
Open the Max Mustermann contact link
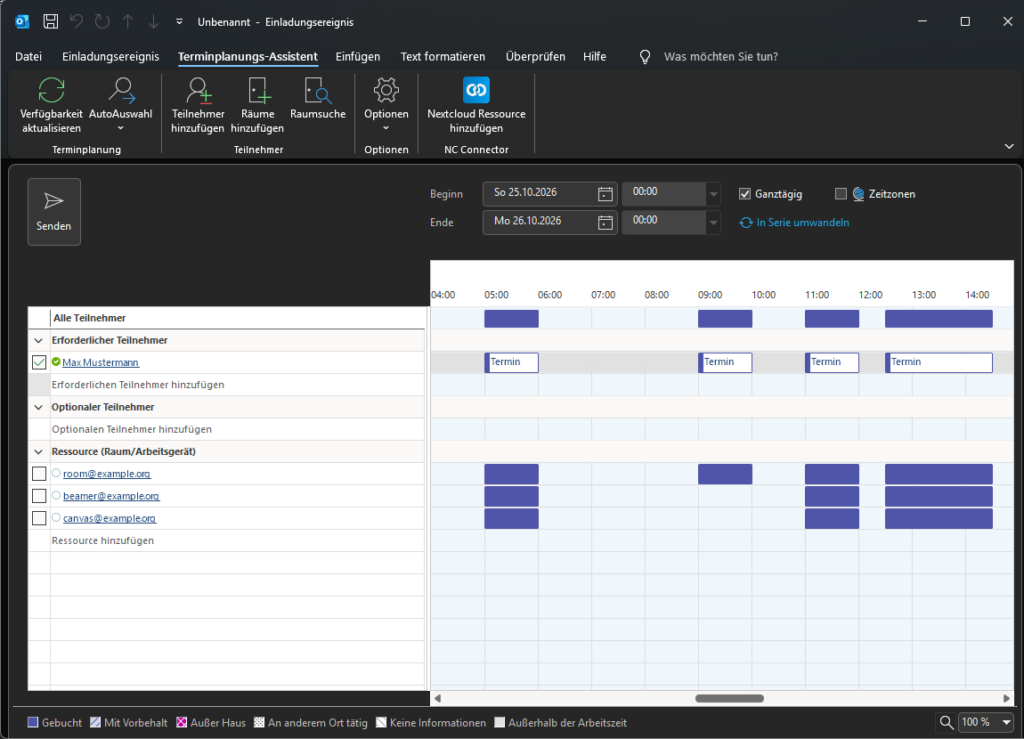101,362
